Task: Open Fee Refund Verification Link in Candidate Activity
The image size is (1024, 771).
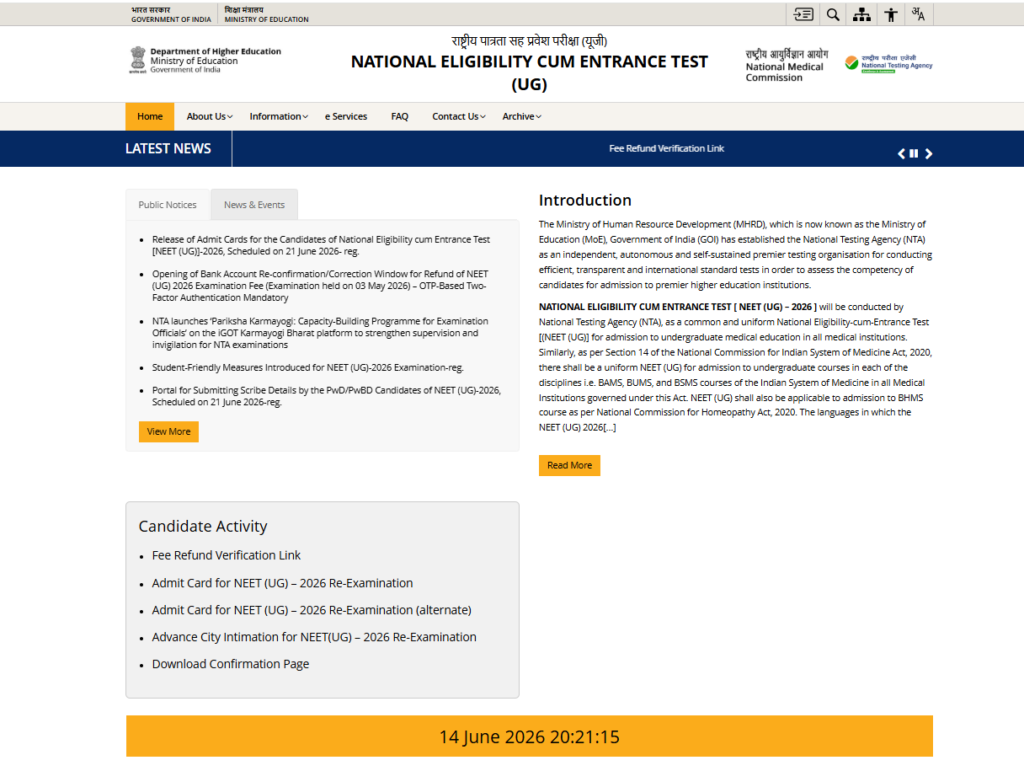Action: (226, 556)
